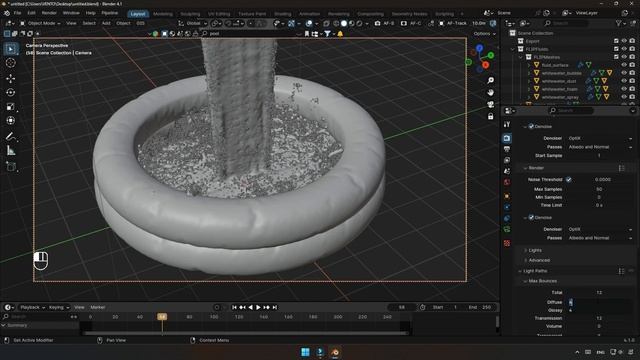The width and height of the screenshot is (640, 360).
Task: Open the Scene properties tab
Action: pos(507,171)
